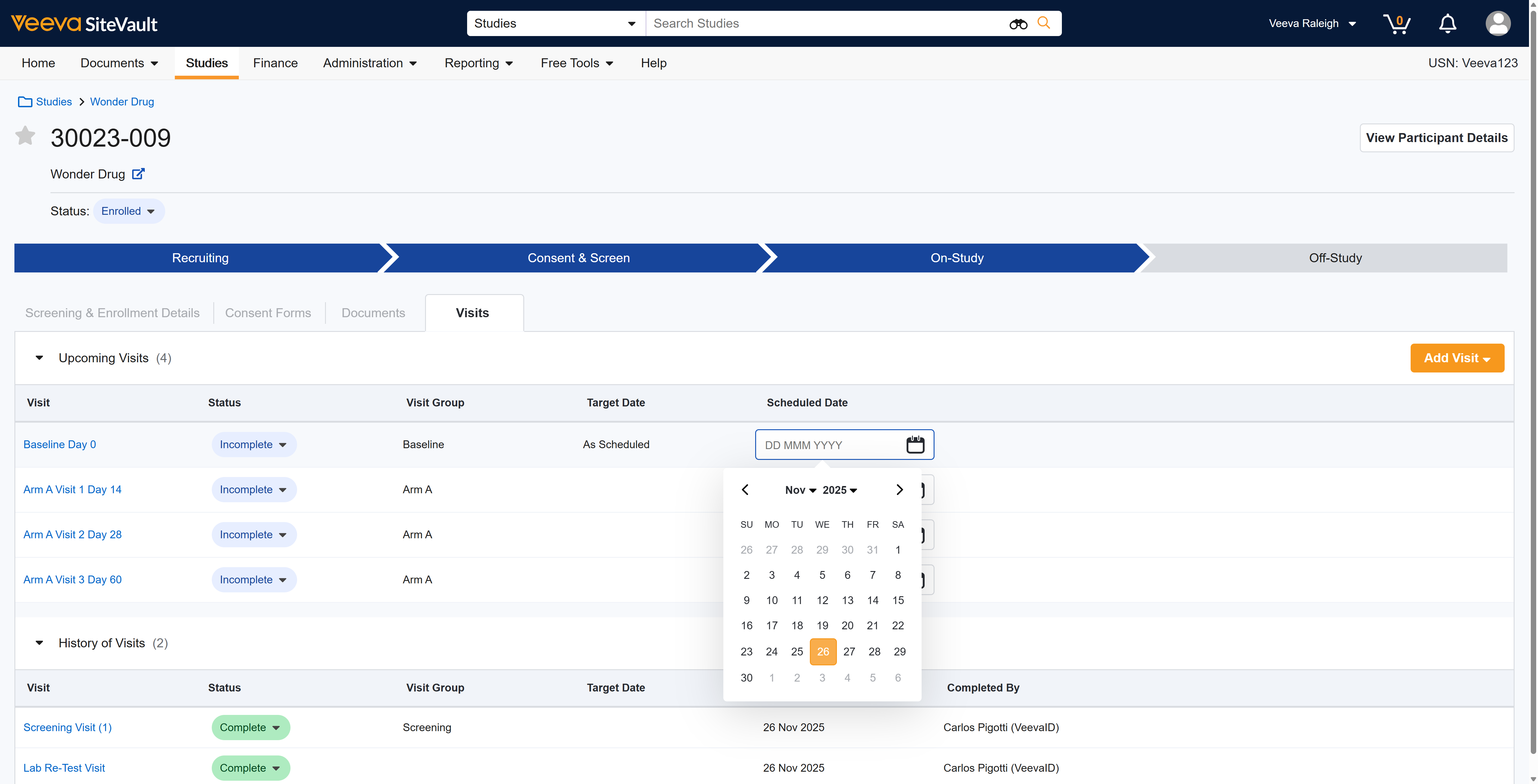Image resolution: width=1538 pixels, height=784 pixels.
Task: Change participant status via the Enrolled dropdown
Action: (128, 211)
